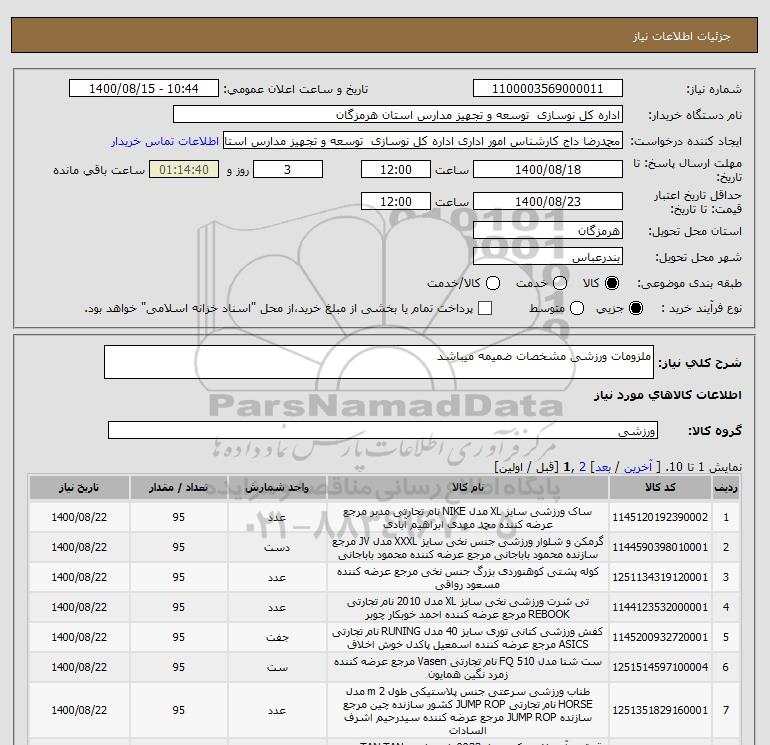Click the REBOOK t-shirt item name
The image size is (770, 745).
[x=468, y=607]
